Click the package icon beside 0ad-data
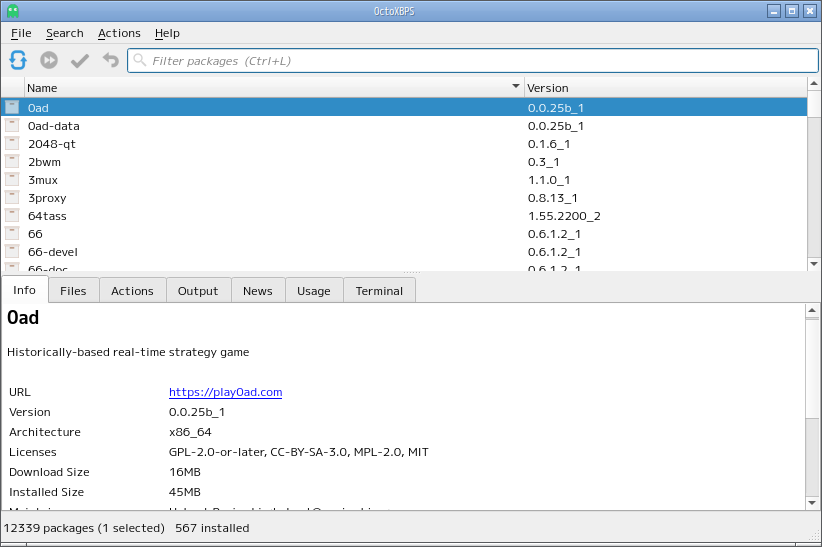 12,125
